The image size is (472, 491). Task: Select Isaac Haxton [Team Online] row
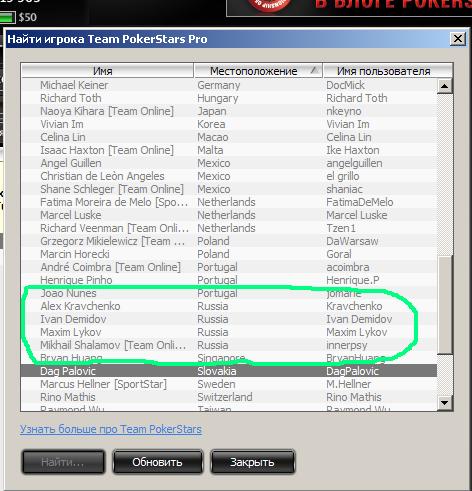click(229, 150)
